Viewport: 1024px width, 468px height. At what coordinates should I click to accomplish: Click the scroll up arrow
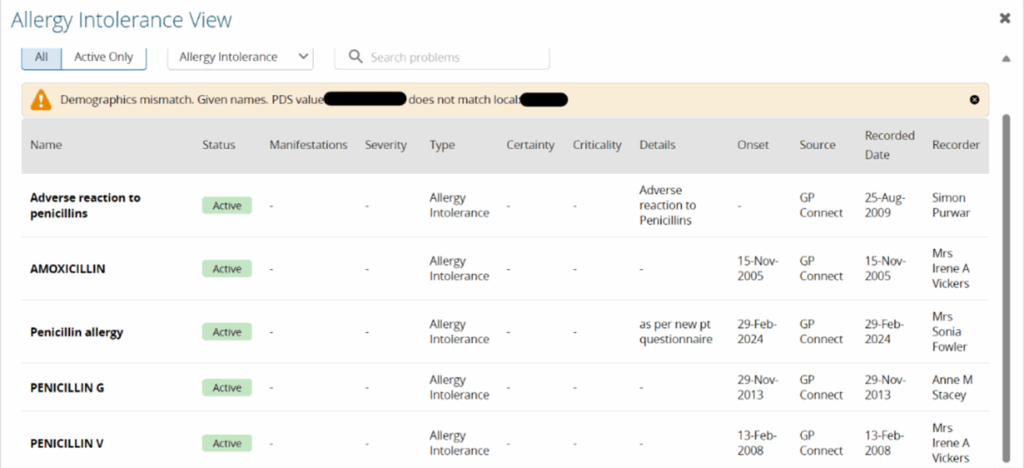1006,59
